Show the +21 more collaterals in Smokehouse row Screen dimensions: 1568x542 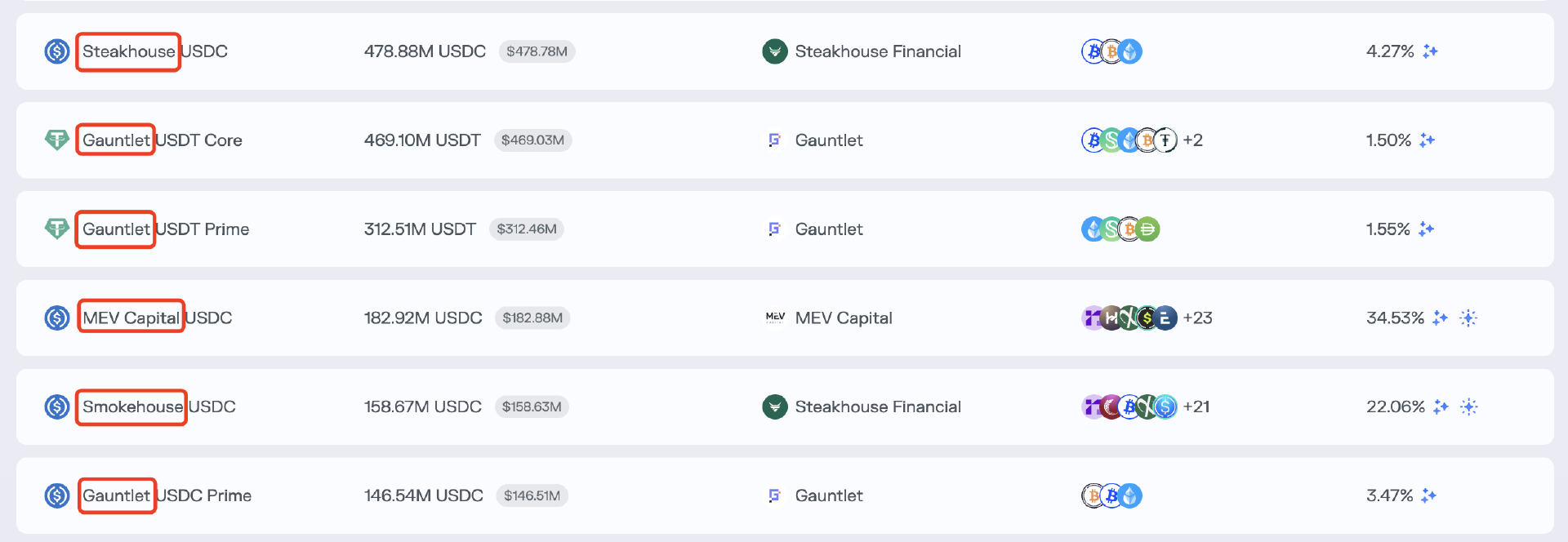coord(1196,406)
